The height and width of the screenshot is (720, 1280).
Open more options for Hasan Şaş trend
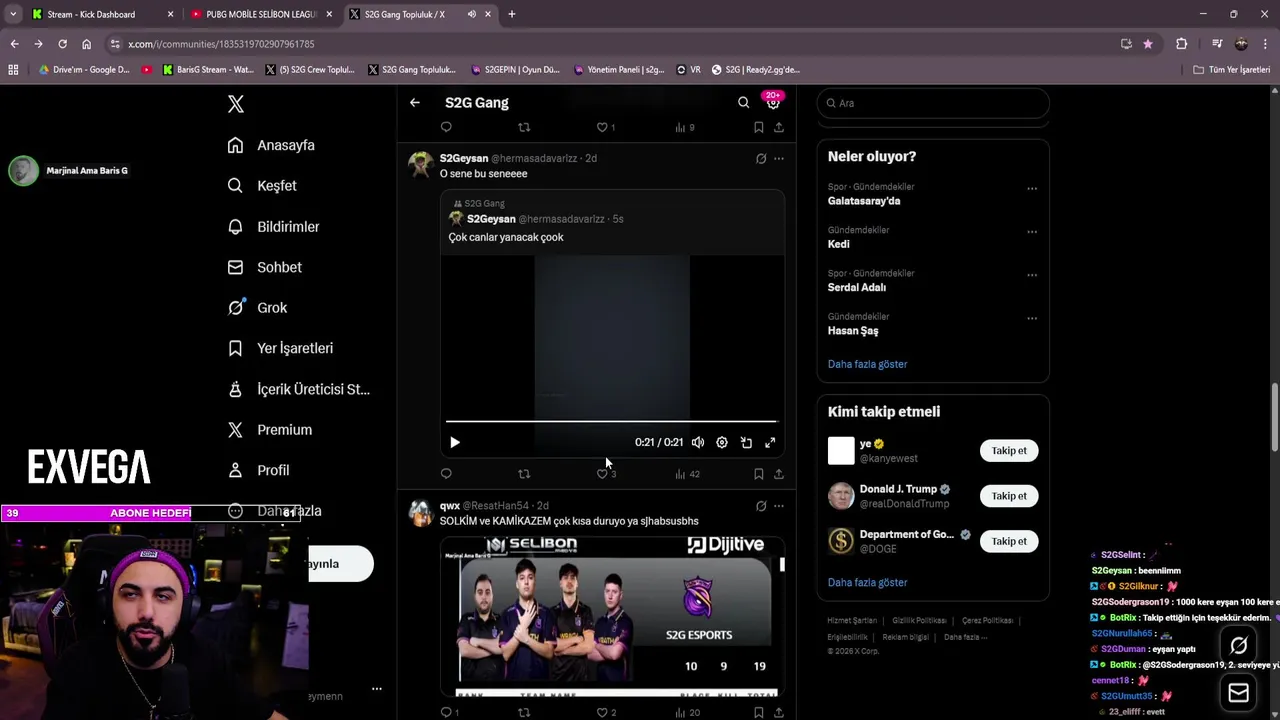pyautogui.click(x=1032, y=319)
